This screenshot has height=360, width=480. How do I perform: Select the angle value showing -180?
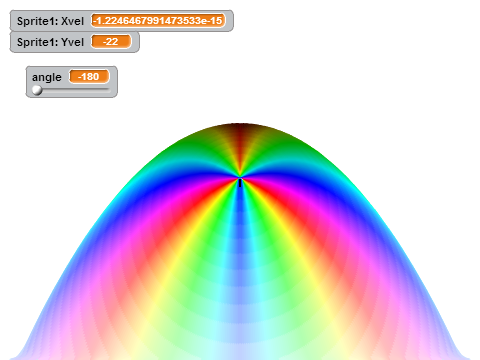point(89,77)
